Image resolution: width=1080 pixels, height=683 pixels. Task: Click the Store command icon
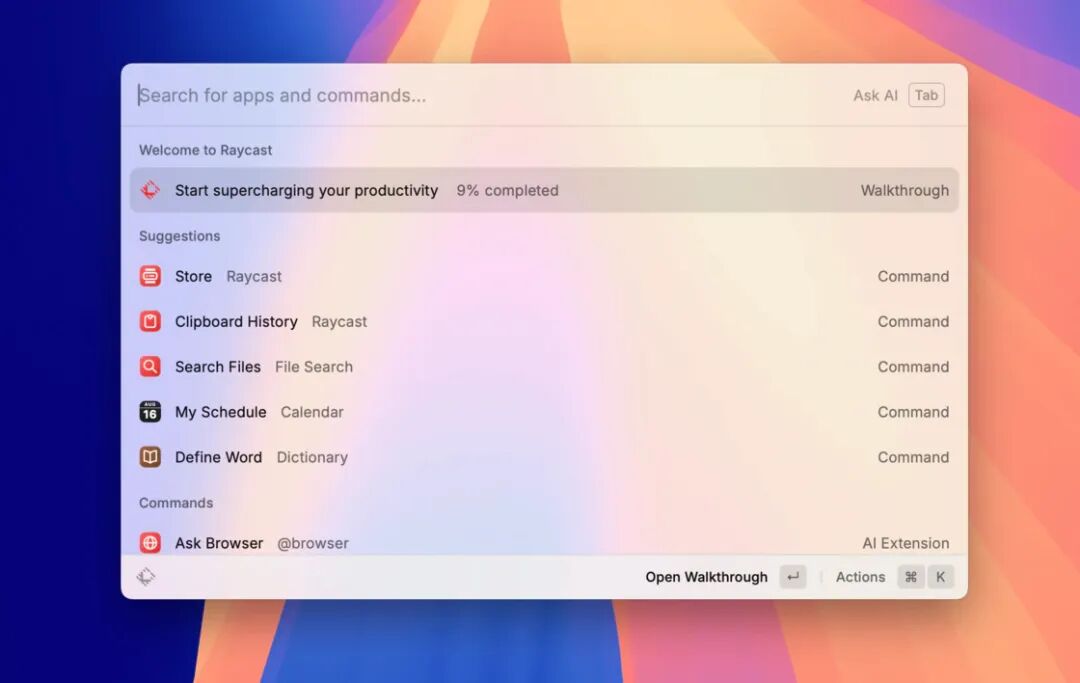[150, 276]
